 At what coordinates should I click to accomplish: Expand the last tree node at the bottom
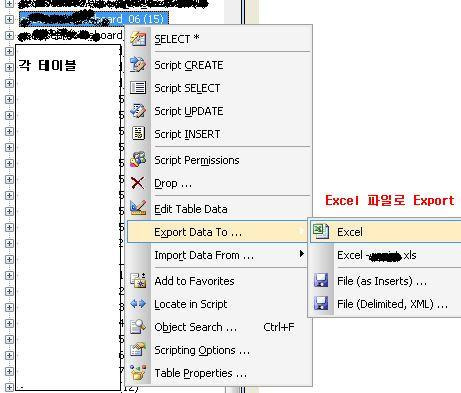pyautogui.click(x=9, y=387)
